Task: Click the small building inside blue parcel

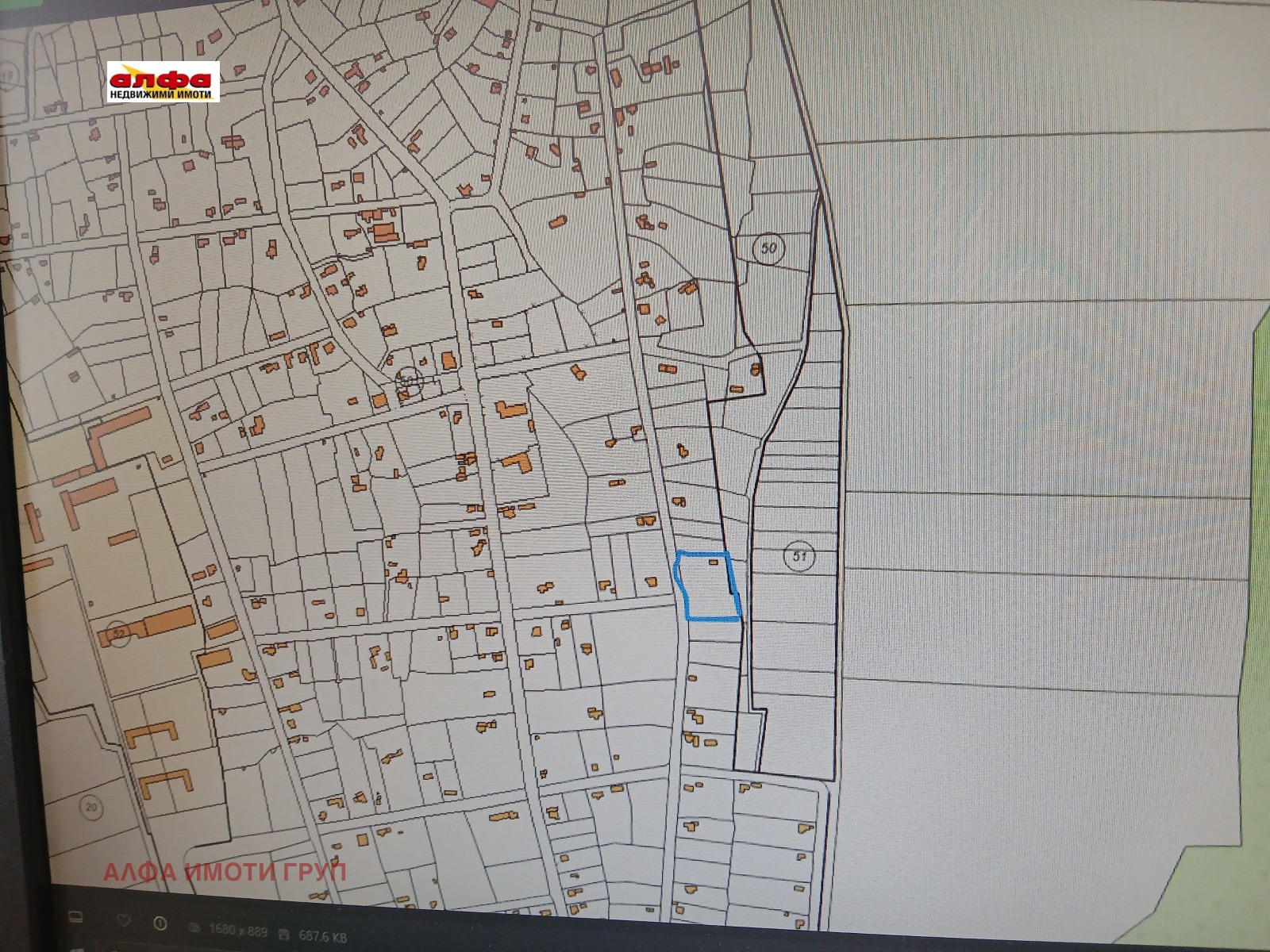Action: [x=714, y=562]
